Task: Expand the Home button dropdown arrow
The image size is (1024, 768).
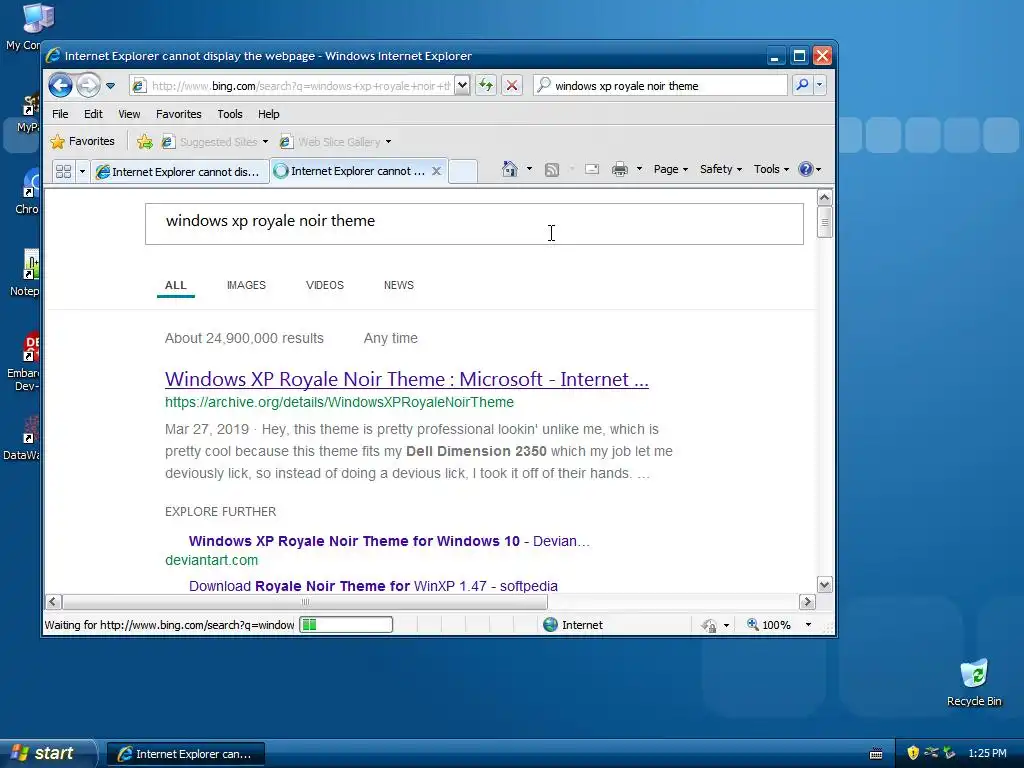Action: [x=530, y=169]
